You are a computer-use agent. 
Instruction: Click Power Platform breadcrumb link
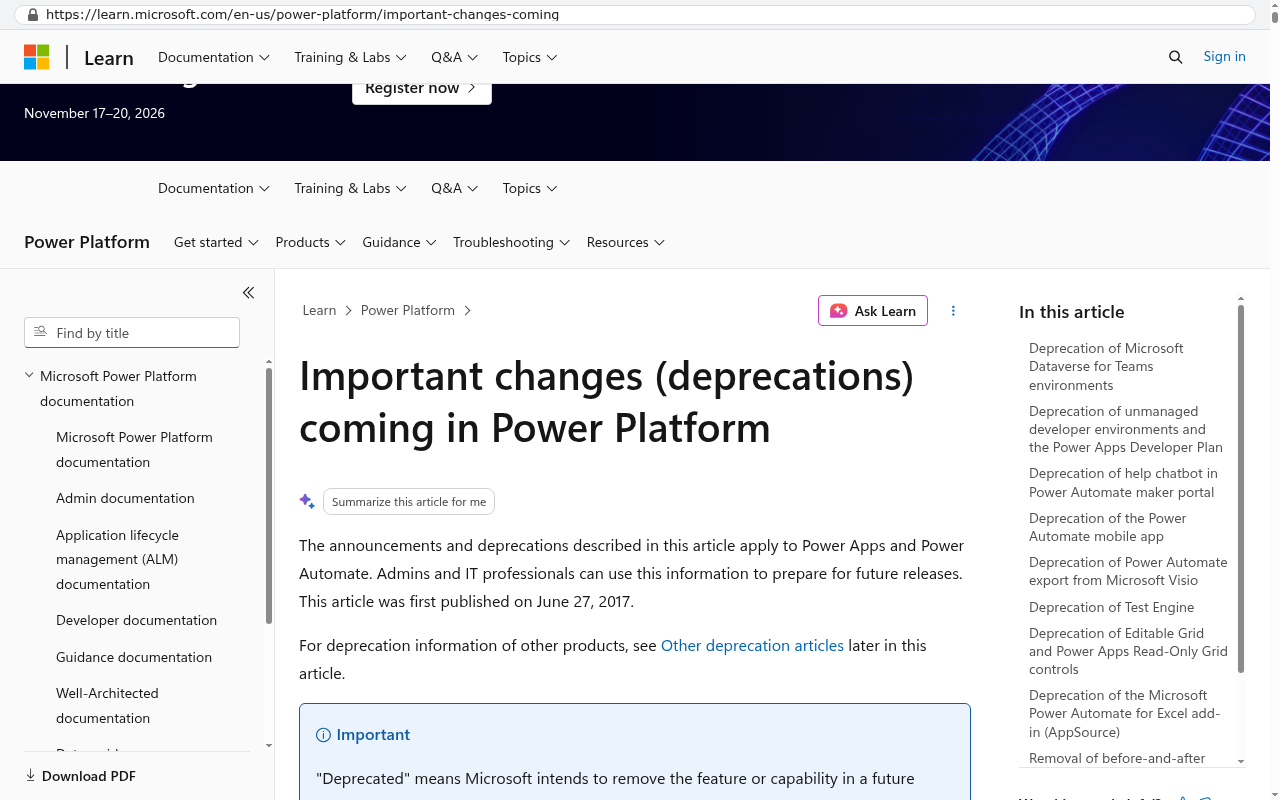coord(408,311)
